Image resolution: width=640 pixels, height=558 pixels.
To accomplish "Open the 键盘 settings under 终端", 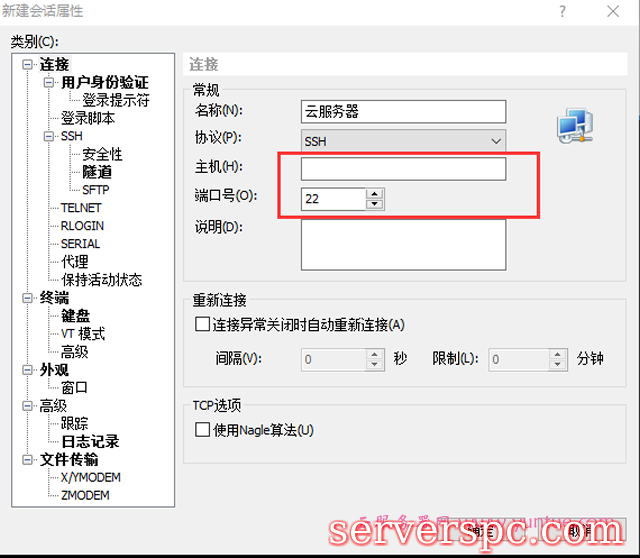I will [x=75, y=316].
